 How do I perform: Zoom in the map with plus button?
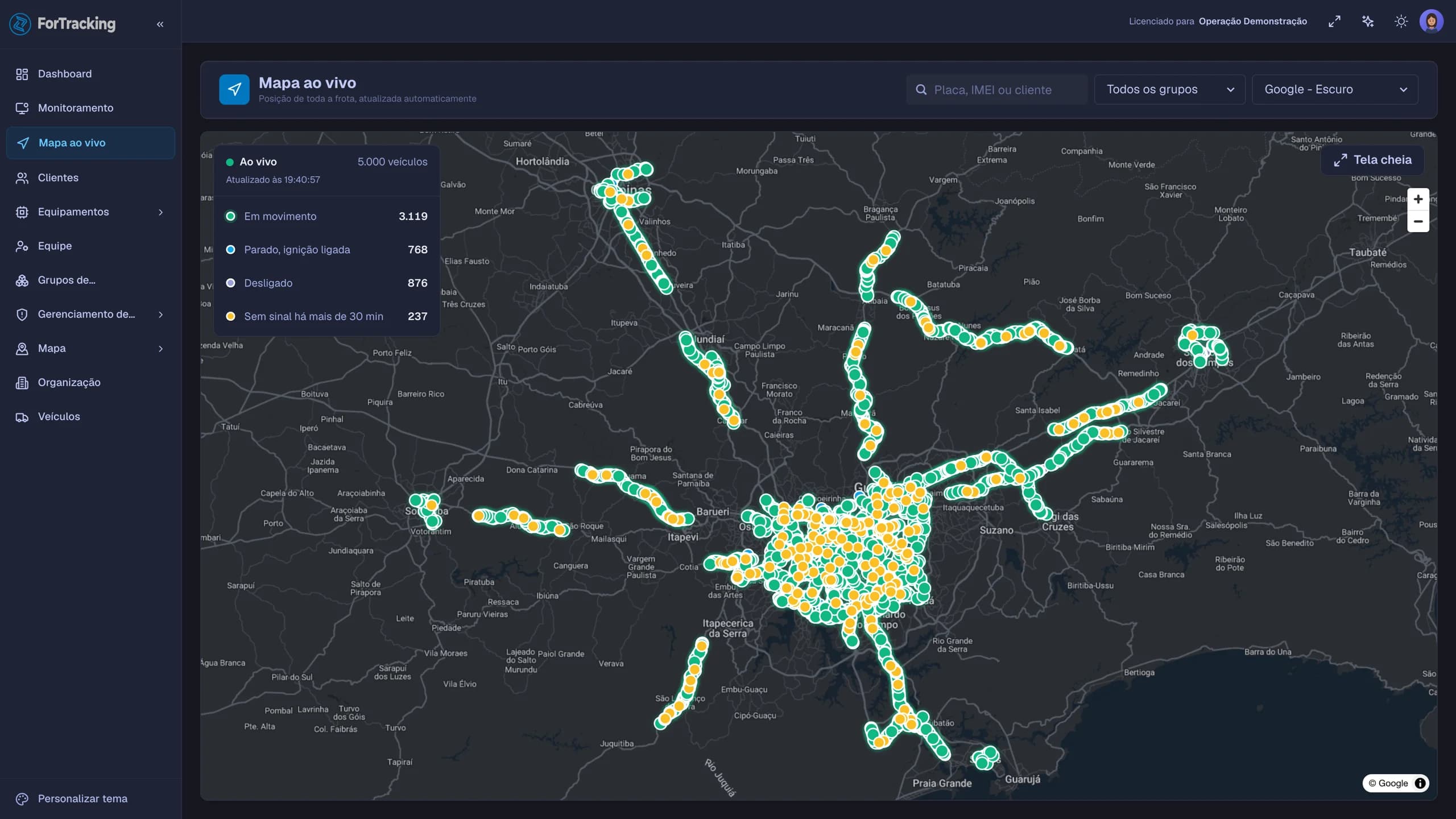(1418, 199)
